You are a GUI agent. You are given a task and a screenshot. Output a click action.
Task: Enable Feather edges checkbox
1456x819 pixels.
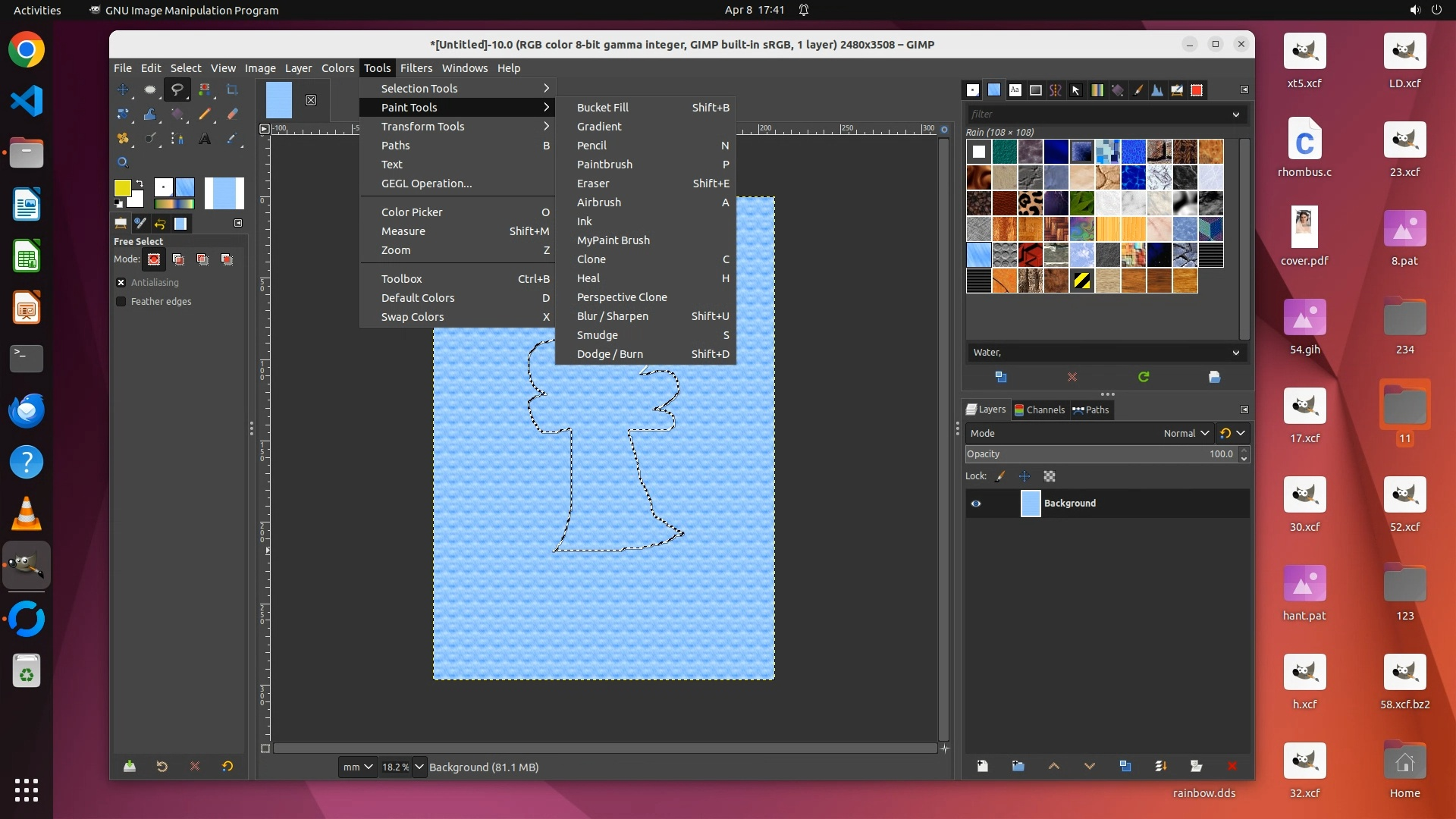point(121,301)
